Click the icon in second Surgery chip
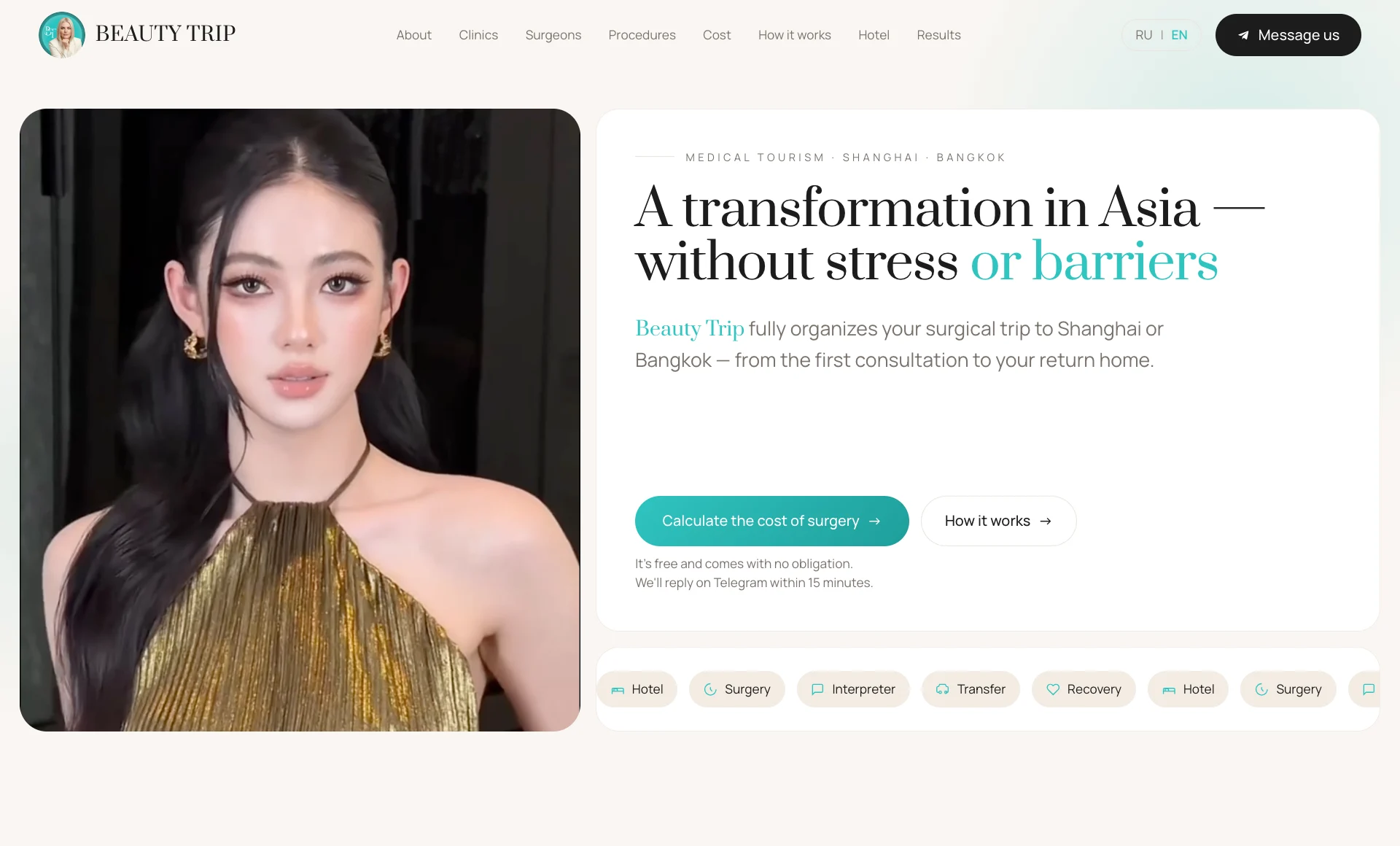This screenshot has width=1400, height=846. pyautogui.click(x=1261, y=690)
